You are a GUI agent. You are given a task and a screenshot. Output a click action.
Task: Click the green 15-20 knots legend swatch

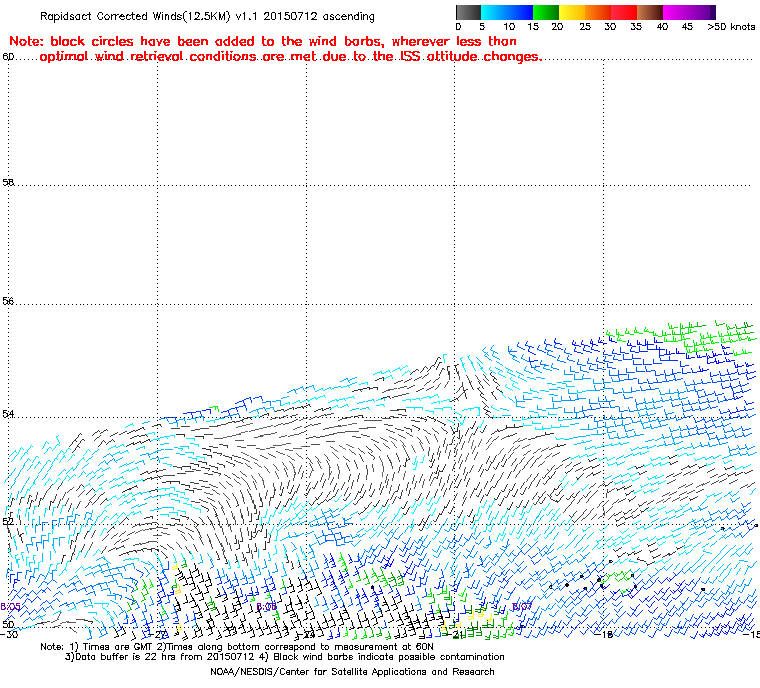click(546, 12)
